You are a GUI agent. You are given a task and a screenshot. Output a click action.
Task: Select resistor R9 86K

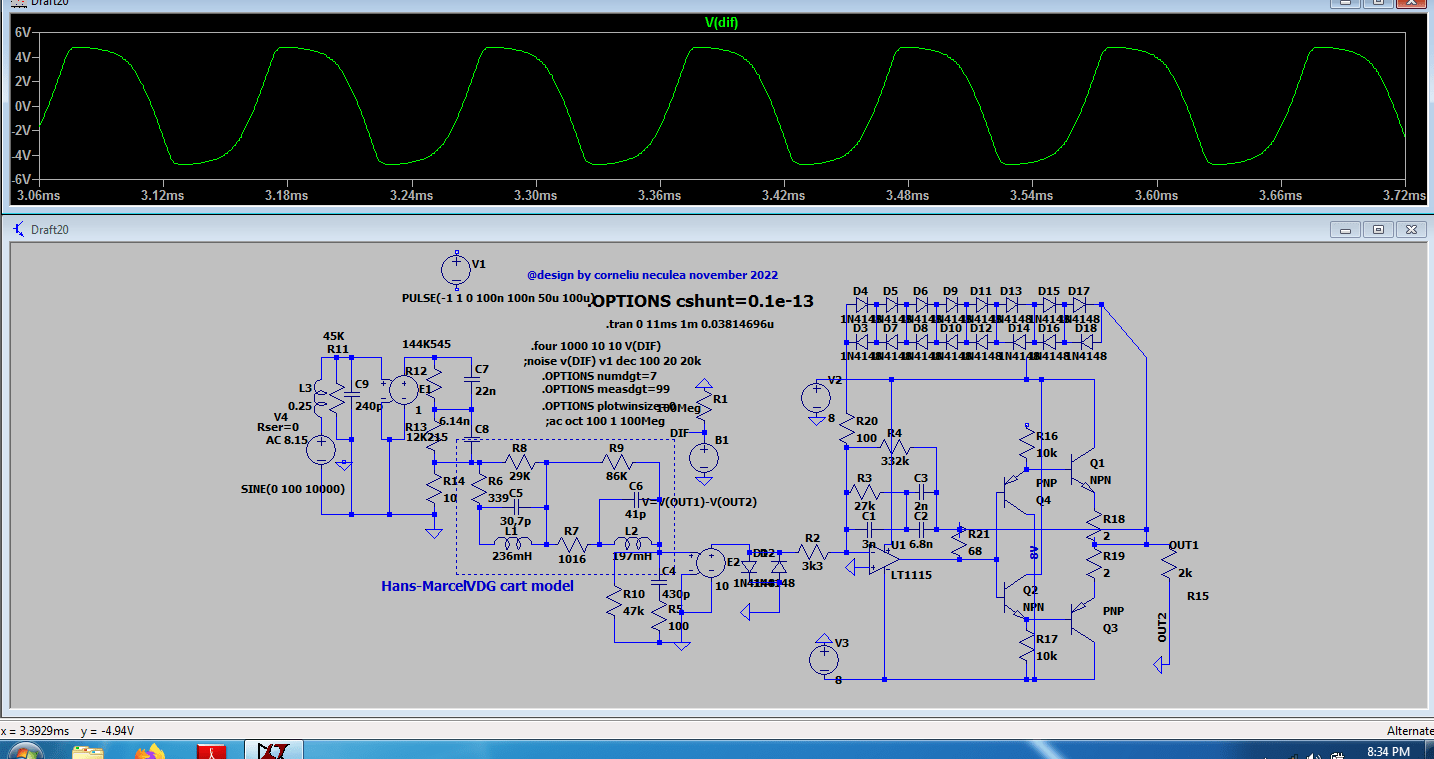click(617, 463)
